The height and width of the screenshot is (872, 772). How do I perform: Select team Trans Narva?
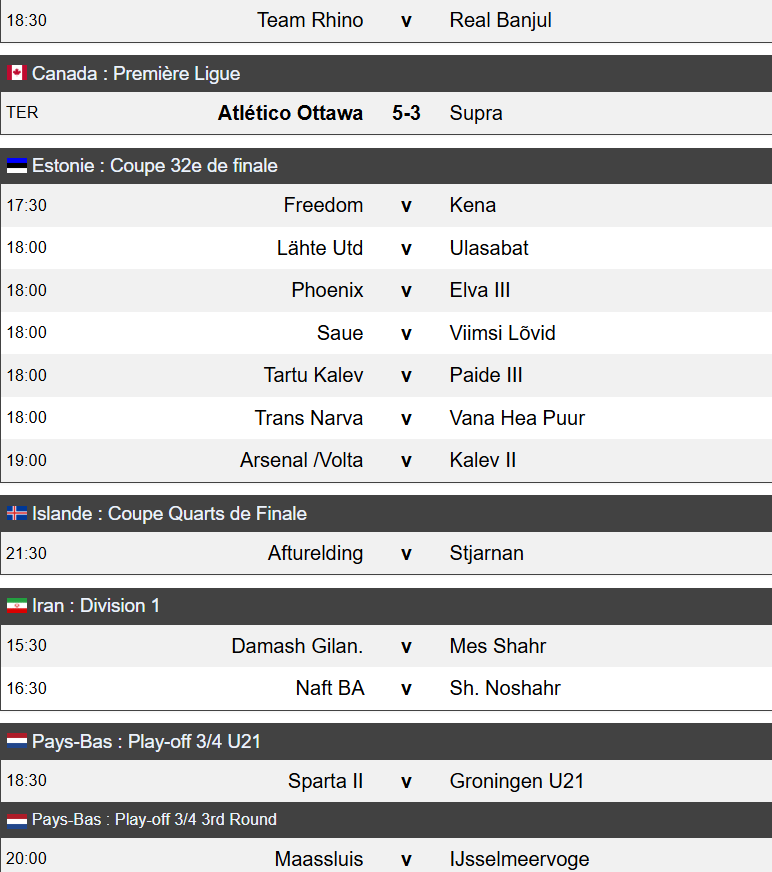(x=309, y=418)
